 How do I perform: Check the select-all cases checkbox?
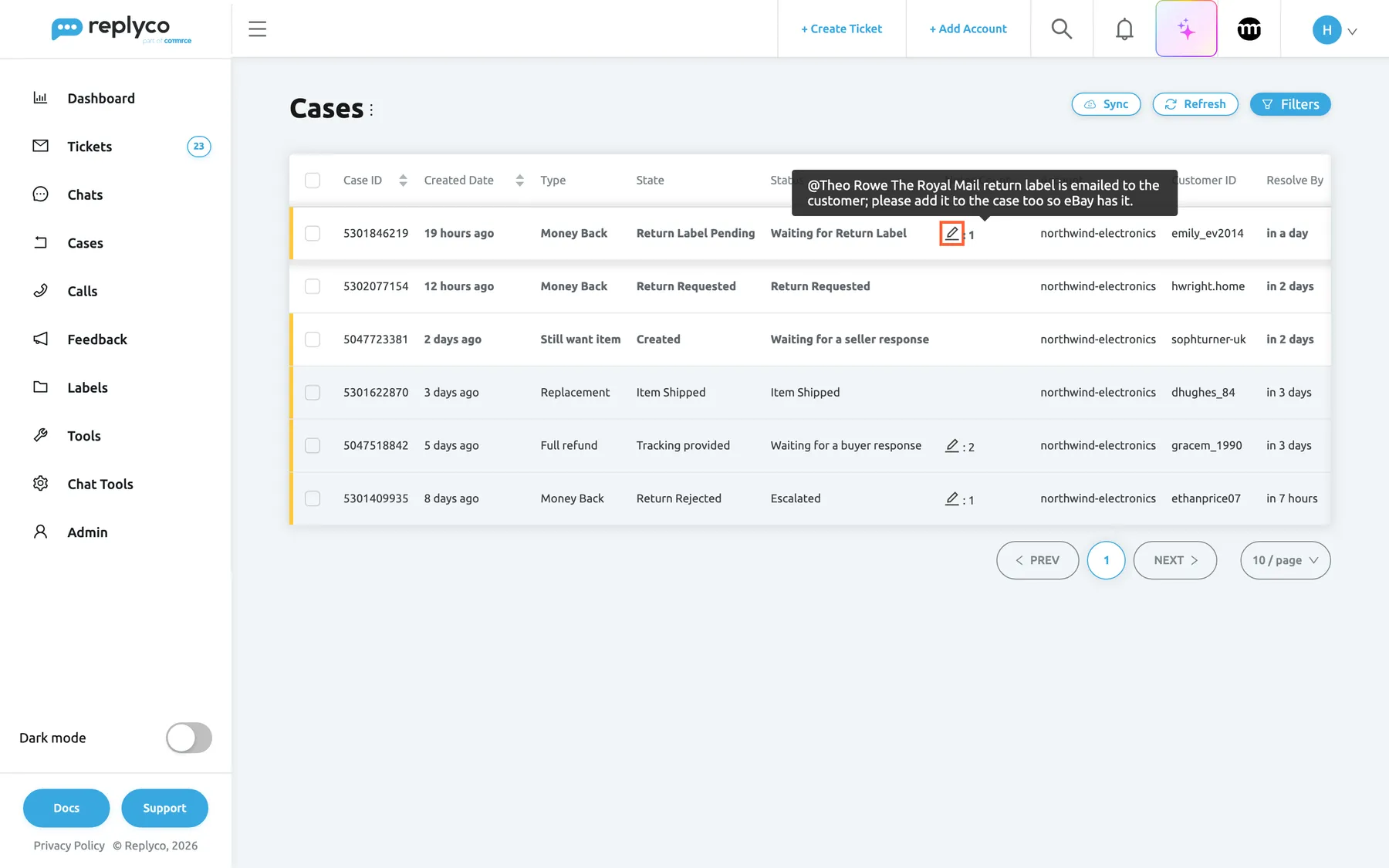tap(313, 181)
